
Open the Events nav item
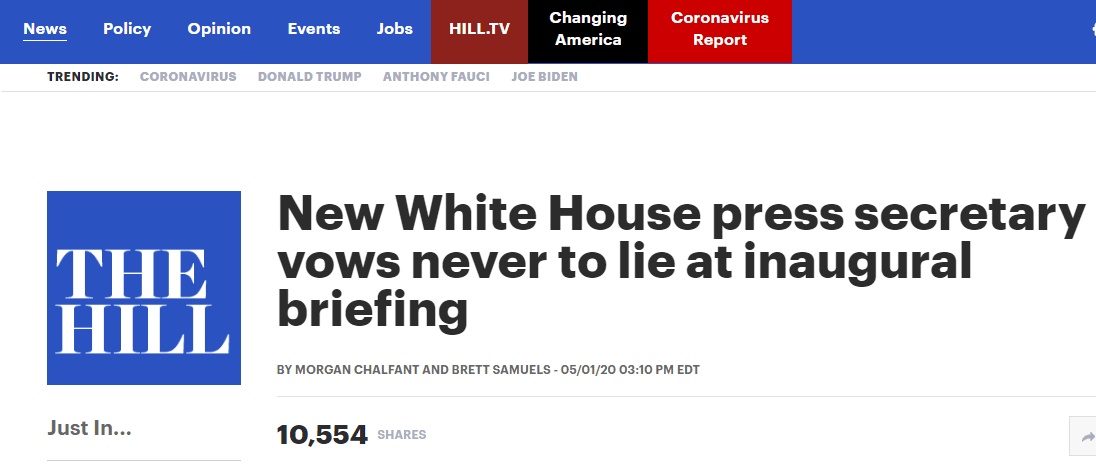(314, 29)
